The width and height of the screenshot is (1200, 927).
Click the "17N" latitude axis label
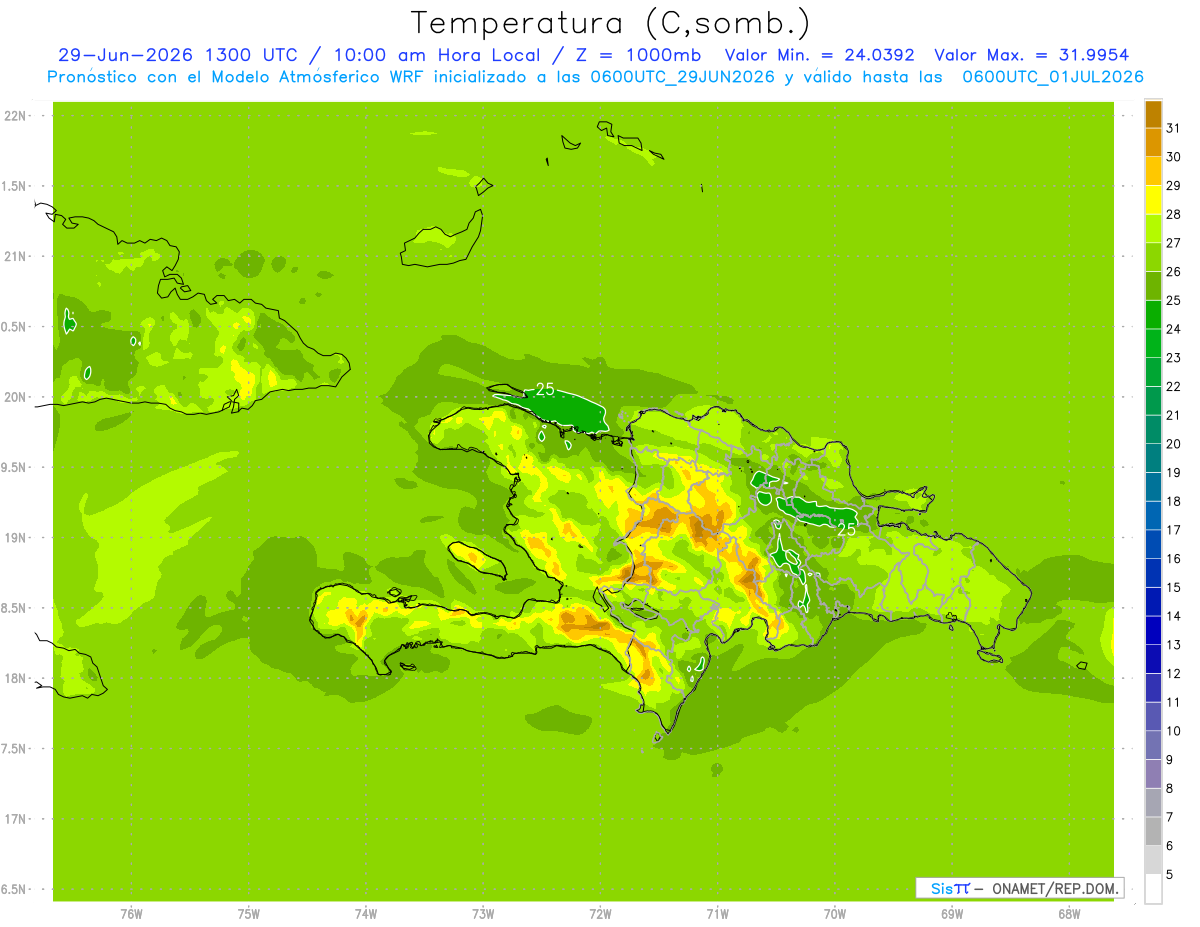click(15, 819)
